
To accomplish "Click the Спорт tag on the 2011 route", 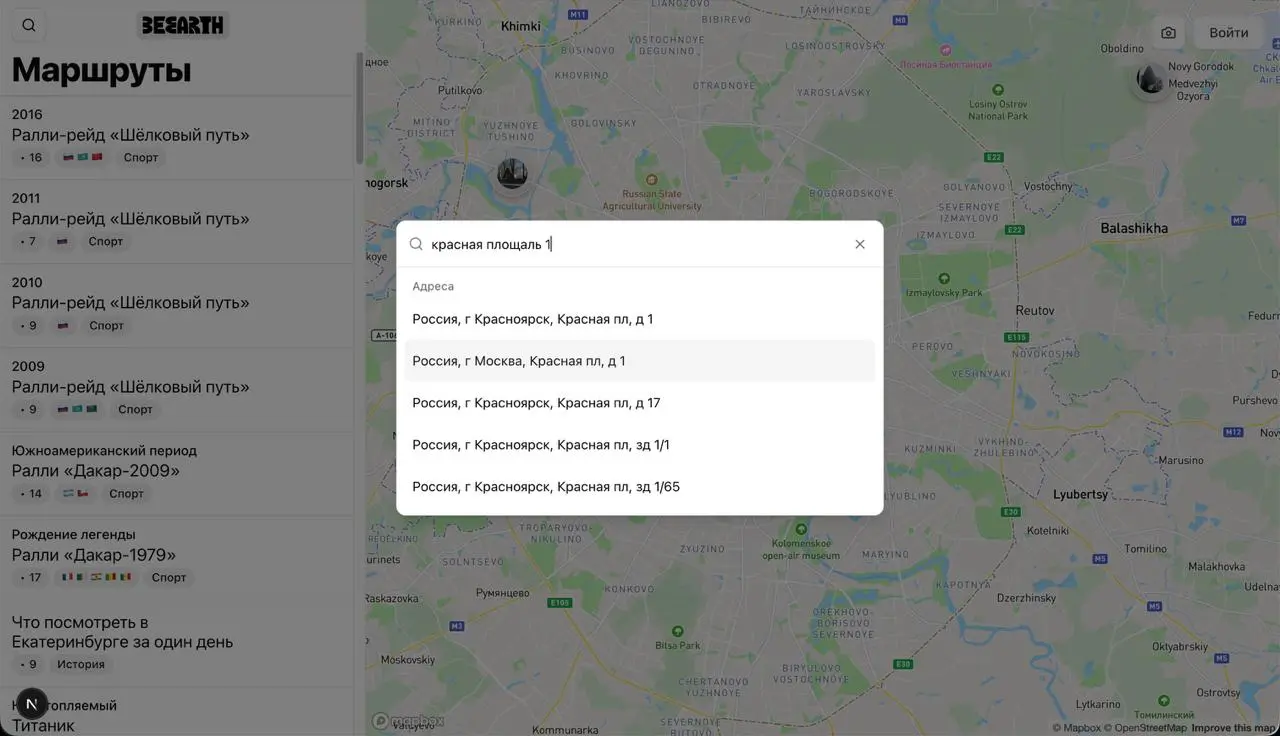I will 106,241.
